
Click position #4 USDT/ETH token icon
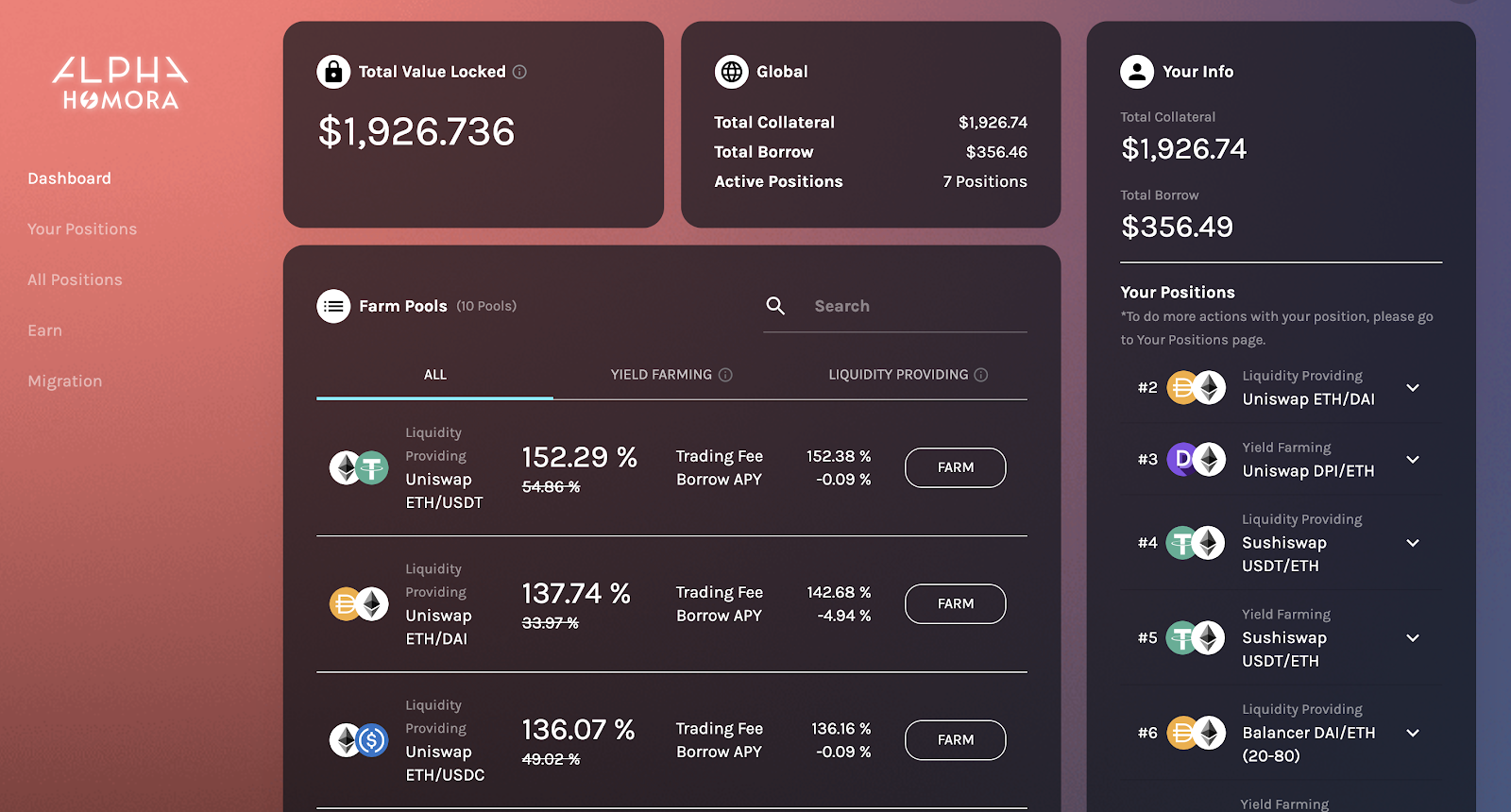click(x=1197, y=543)
